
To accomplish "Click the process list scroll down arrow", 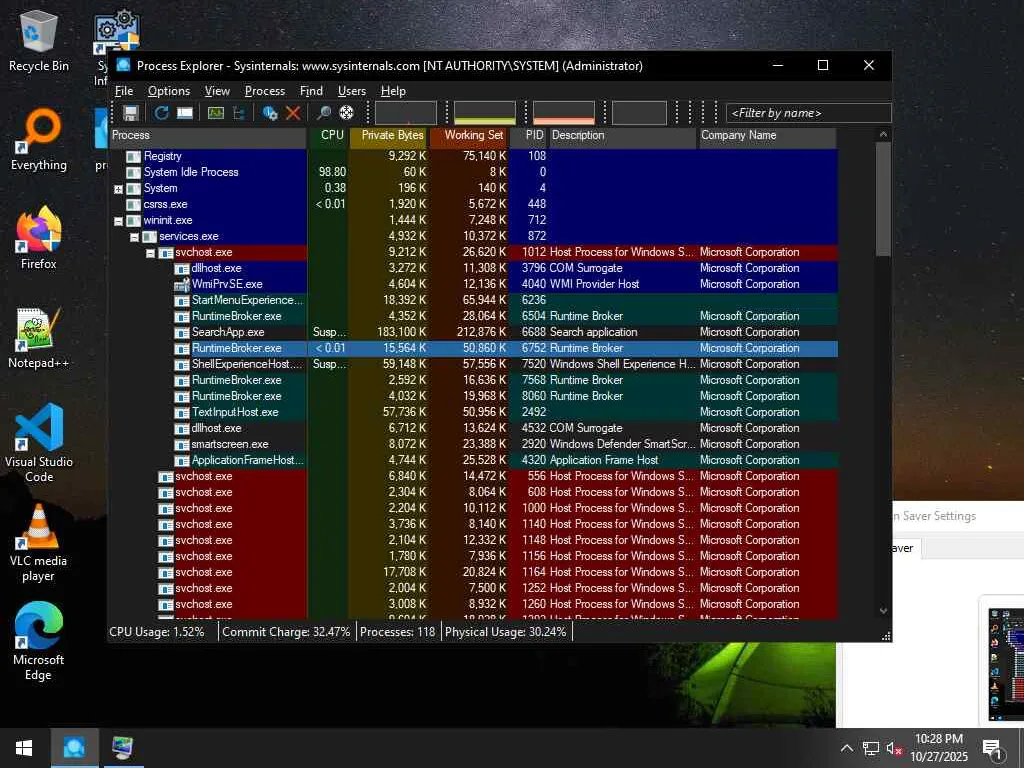I will click(x=883, y=611).
